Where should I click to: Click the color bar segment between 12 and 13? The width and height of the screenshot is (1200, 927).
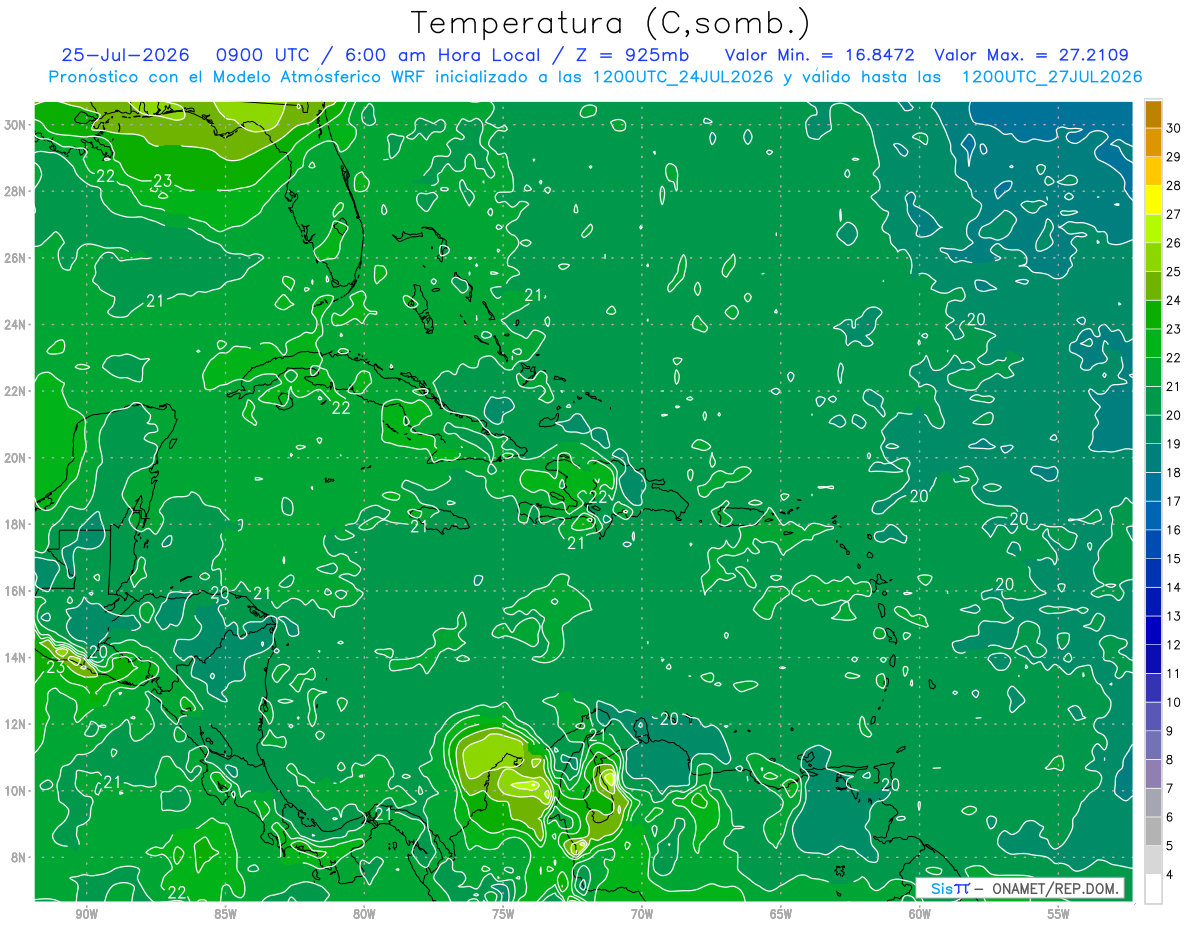tap(1153, 630)
